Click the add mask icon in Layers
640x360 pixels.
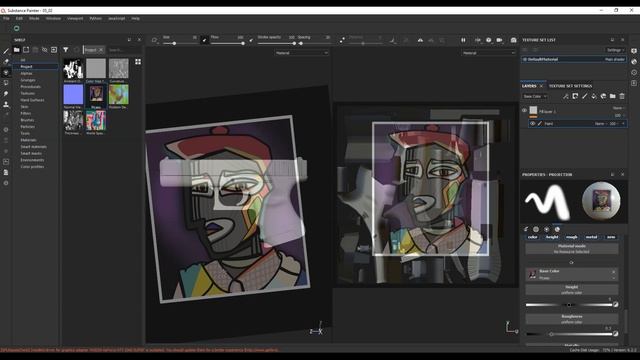click(x=575, y=96)
